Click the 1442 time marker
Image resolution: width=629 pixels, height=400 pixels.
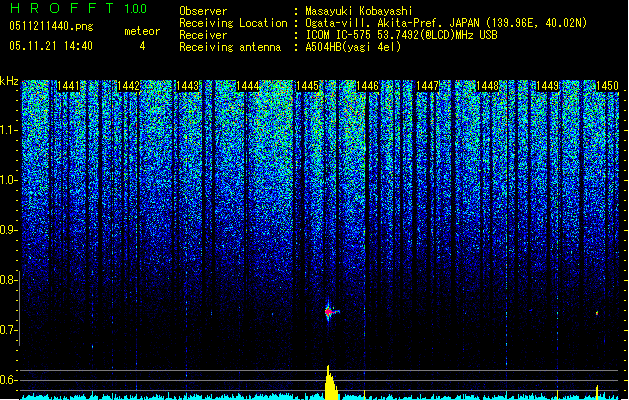[x=128, y=86]
